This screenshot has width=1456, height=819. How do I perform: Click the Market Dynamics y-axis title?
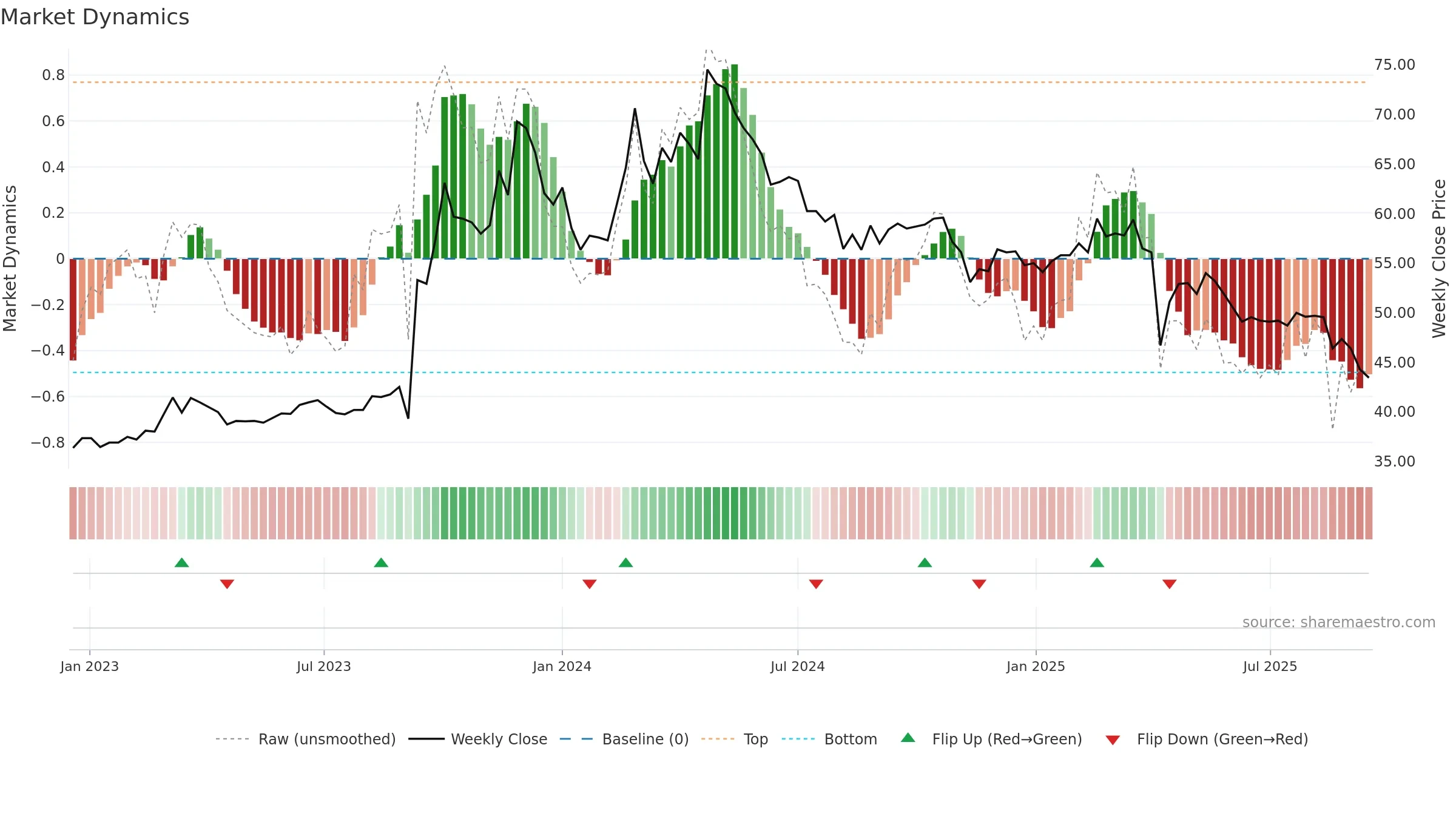(x=10, y=258)
